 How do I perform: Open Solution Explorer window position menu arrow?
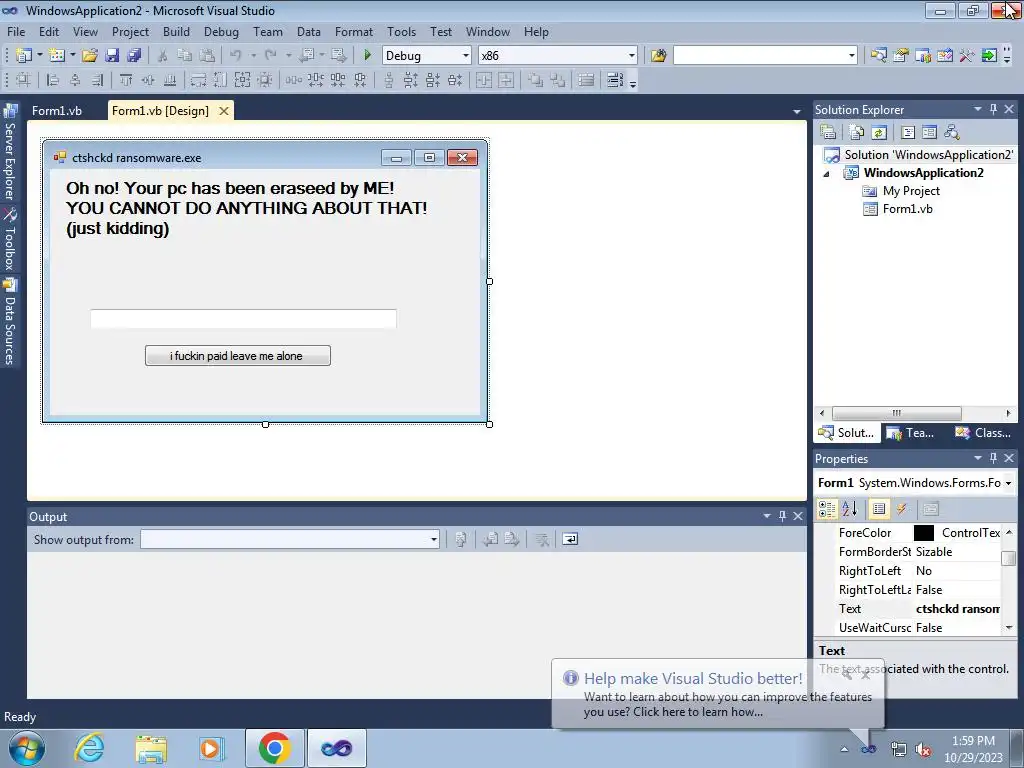coord(978,109)
